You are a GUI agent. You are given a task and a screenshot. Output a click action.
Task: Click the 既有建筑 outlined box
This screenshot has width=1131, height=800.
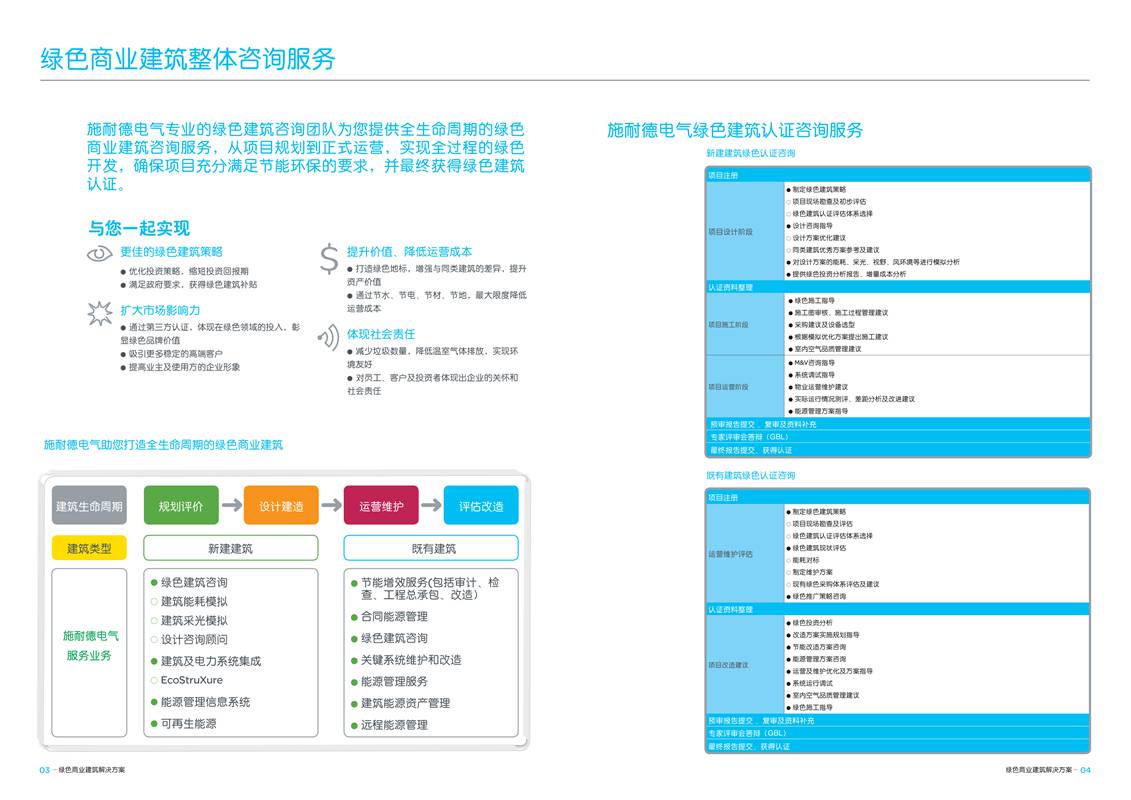(431, 548)
